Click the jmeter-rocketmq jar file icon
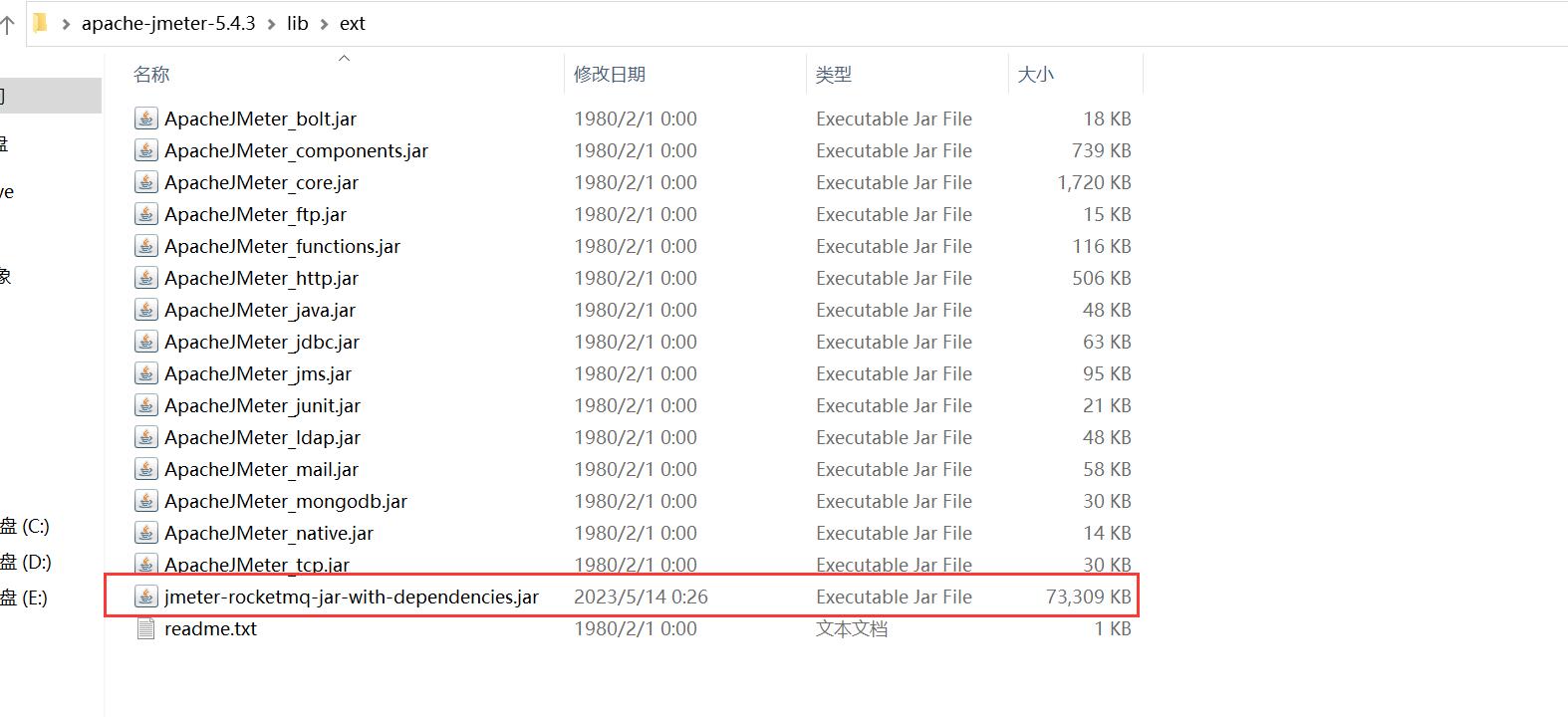 [x=145, y=597]
